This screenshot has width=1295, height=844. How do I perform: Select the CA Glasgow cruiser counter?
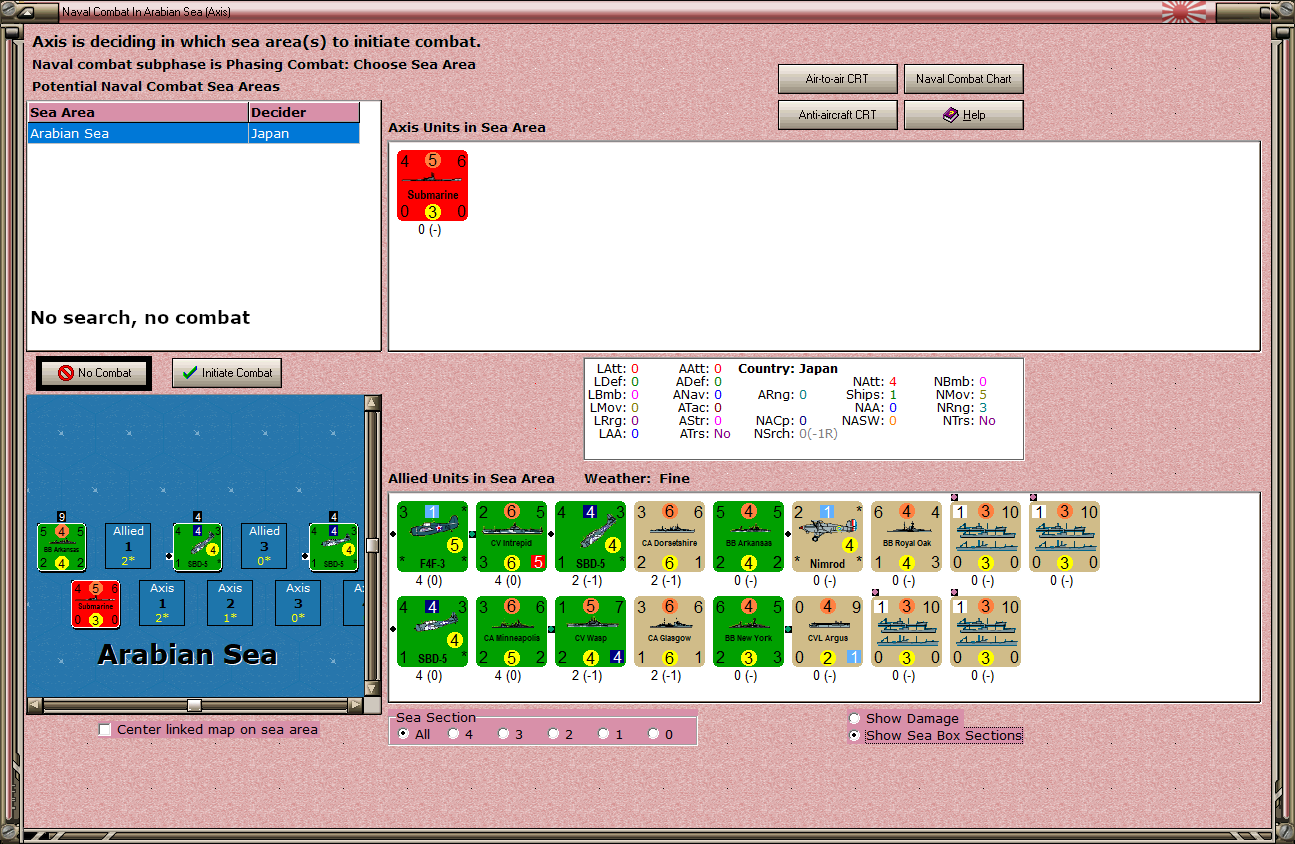click(x=670, y=632)
